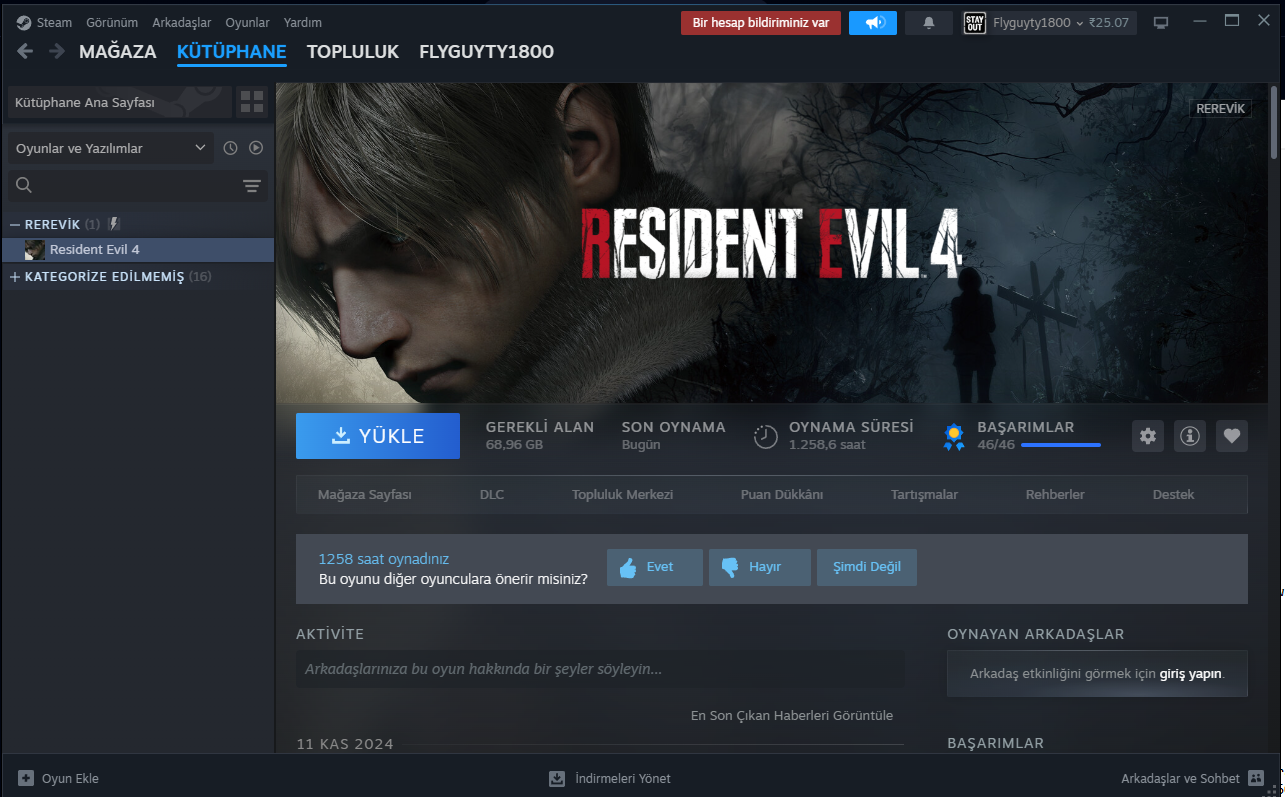This screenshot has height=797, width=1285.
Task: Click the back navigation arrow
Action: point(25,52)
